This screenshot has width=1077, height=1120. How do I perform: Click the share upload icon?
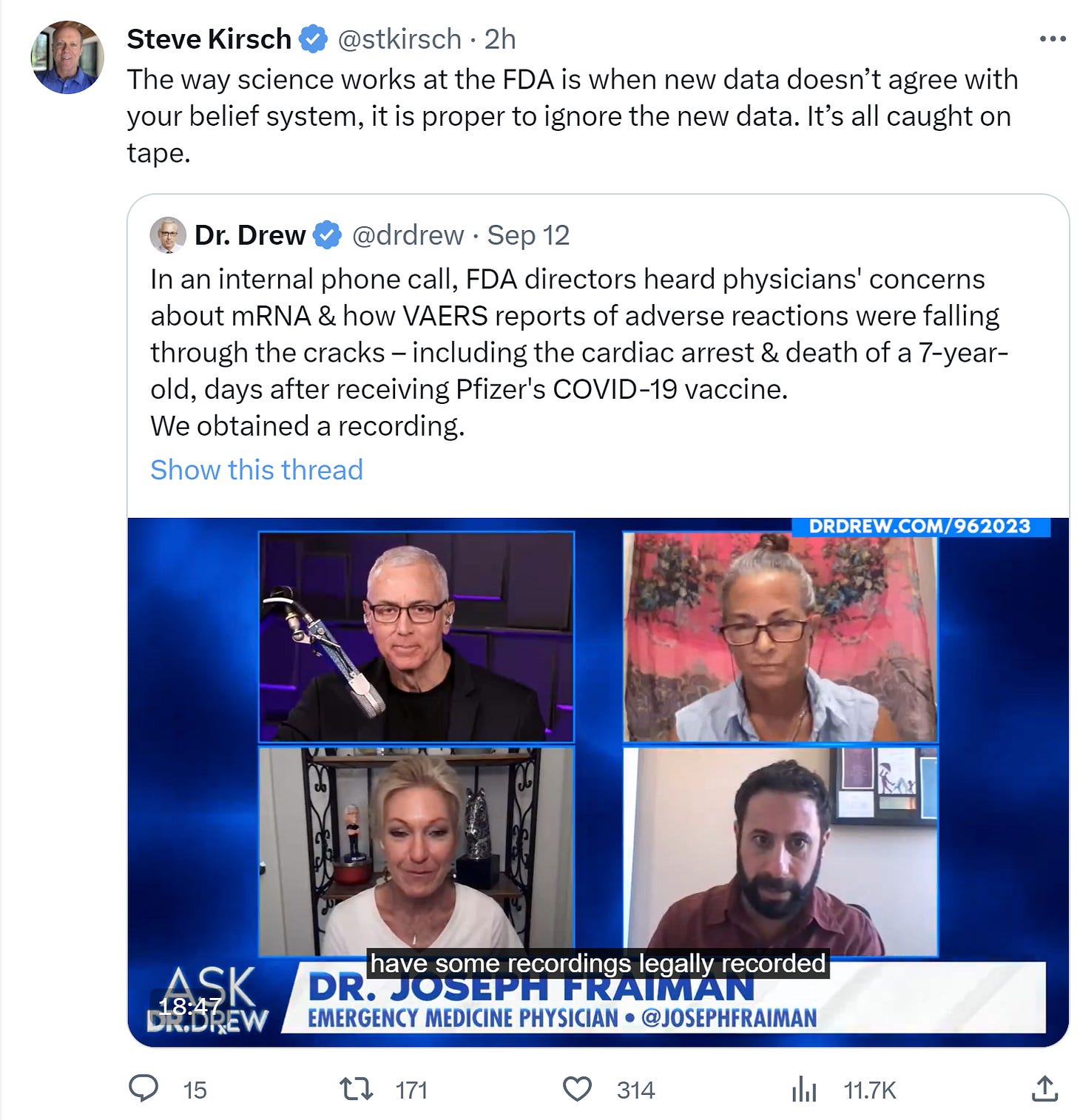(1044, 1088)
